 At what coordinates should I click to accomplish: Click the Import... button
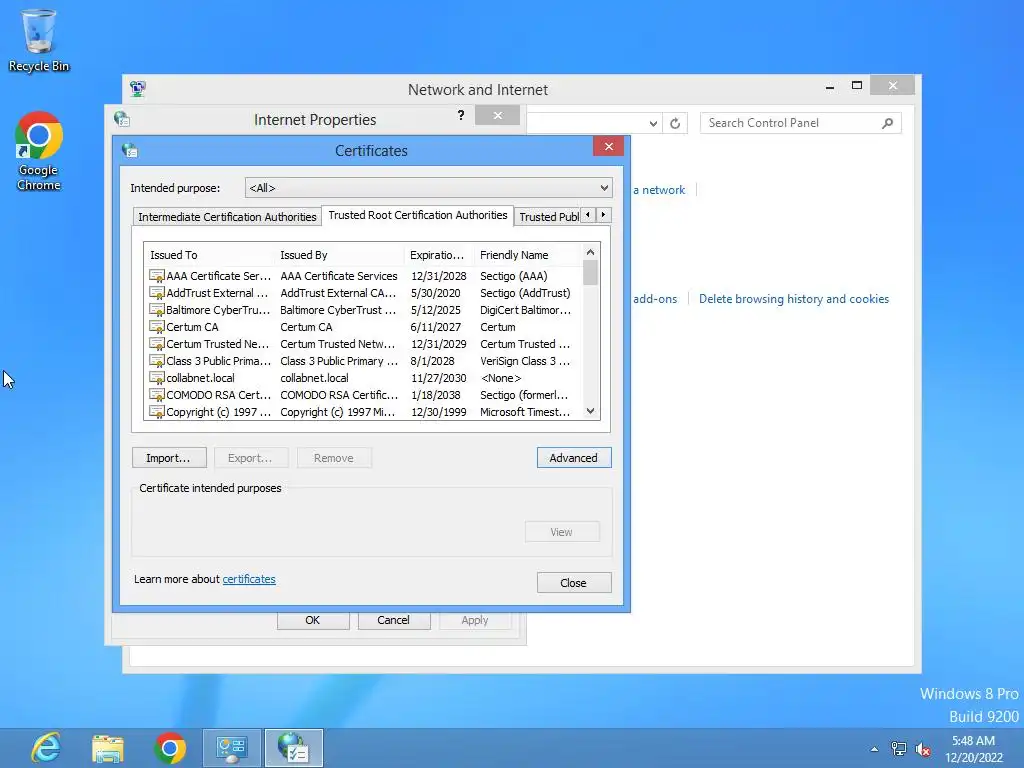[x=168, y=458]
